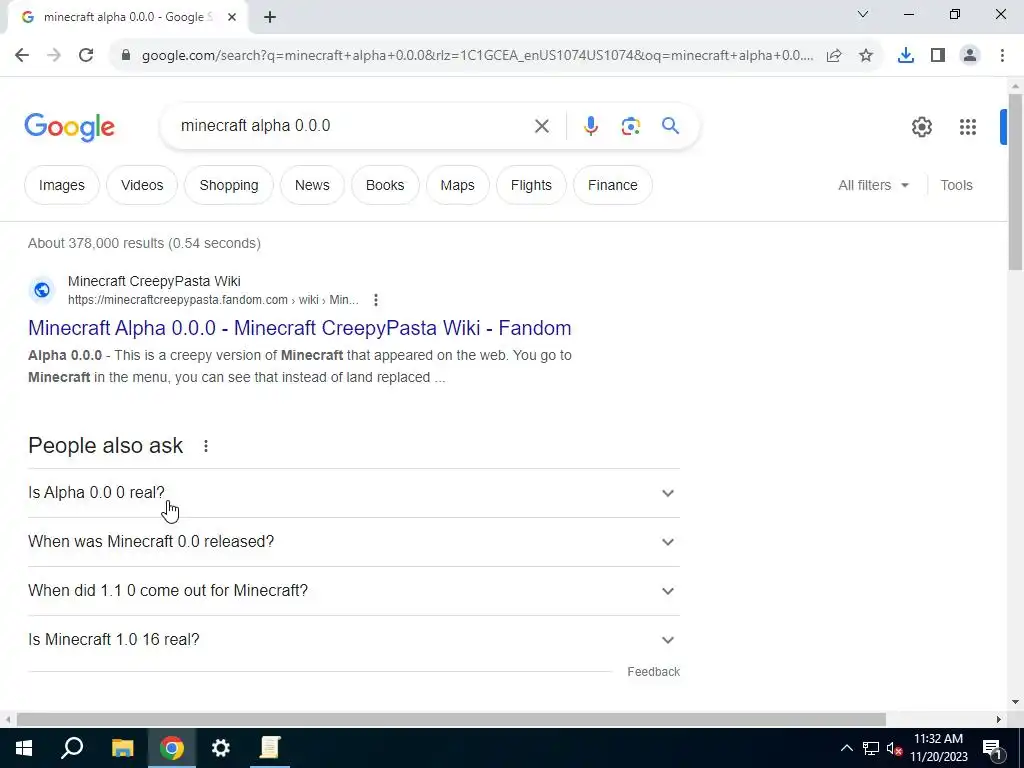
Task: Open Chrome downloads icon
Action: point(905,56)
